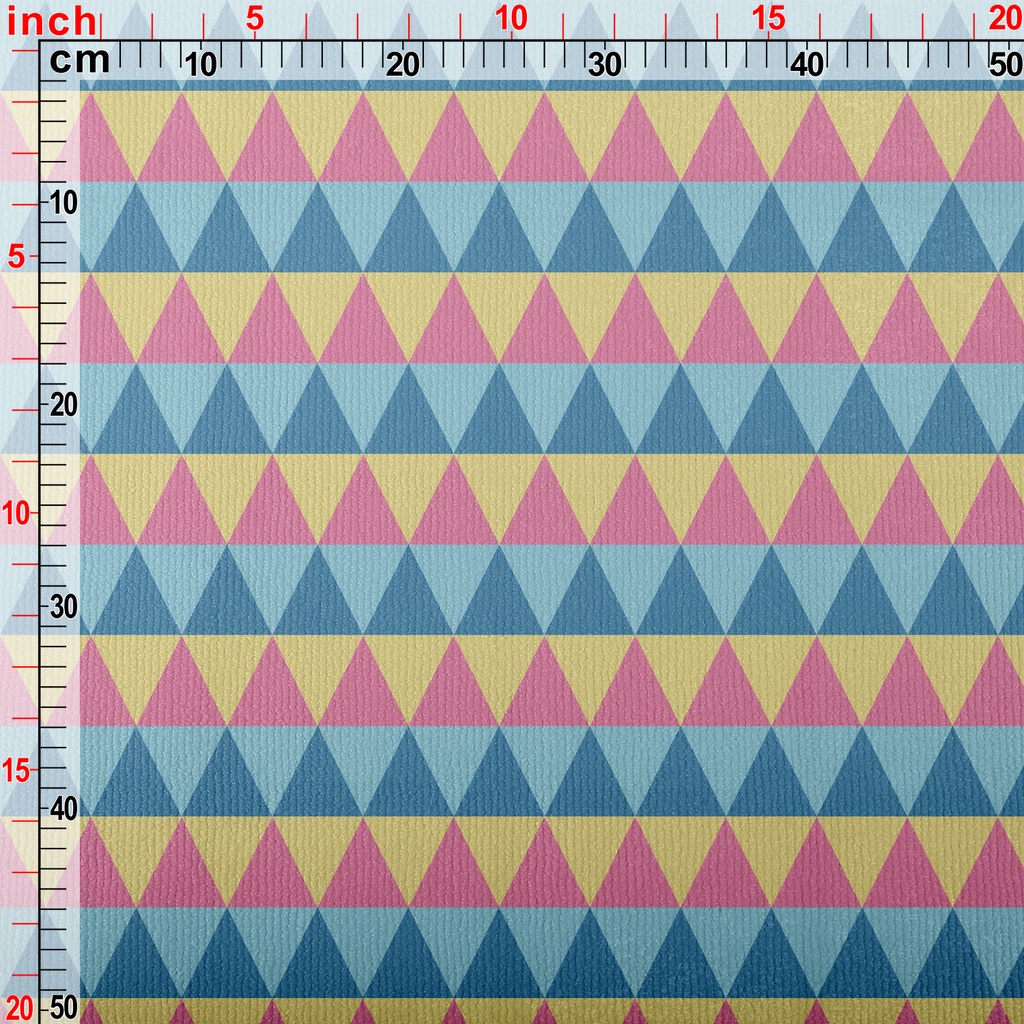The image size is (1024, 1024).
Task: Click the red 15 inch mark on top ruler
Action: click(x=768, y=18)
